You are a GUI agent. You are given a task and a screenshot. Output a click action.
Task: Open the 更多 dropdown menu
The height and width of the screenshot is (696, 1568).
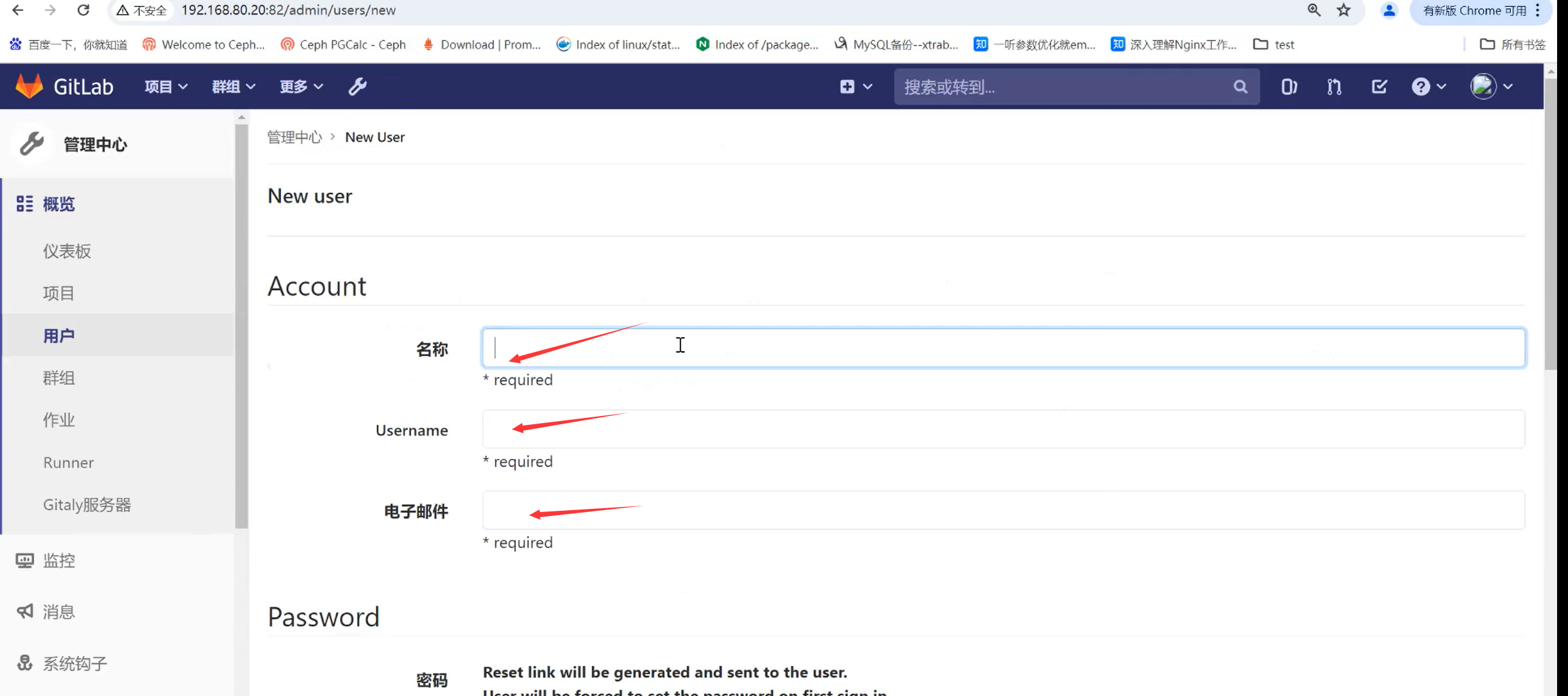point(301,87)
